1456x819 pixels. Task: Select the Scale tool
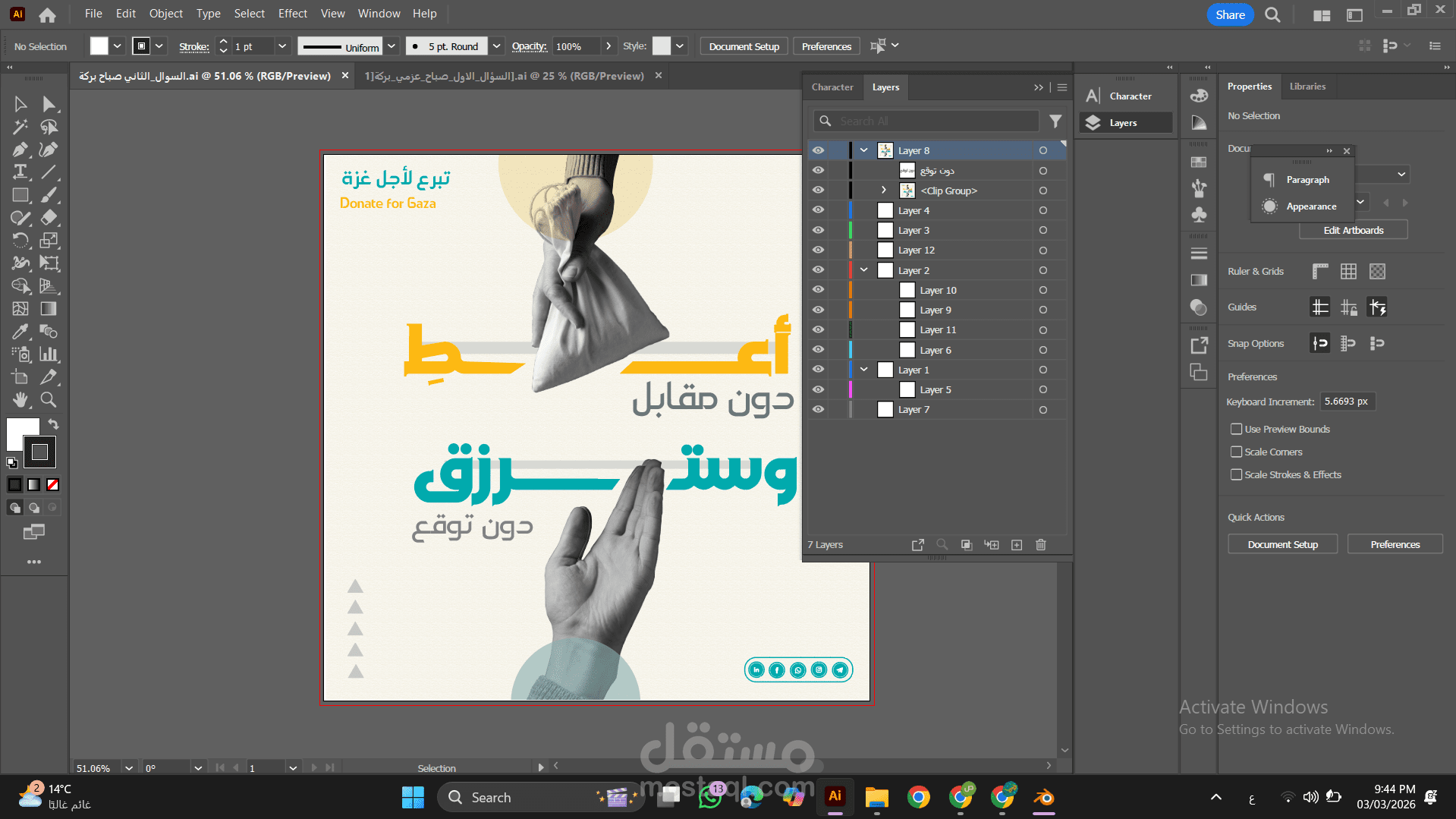tap(49, 241)
